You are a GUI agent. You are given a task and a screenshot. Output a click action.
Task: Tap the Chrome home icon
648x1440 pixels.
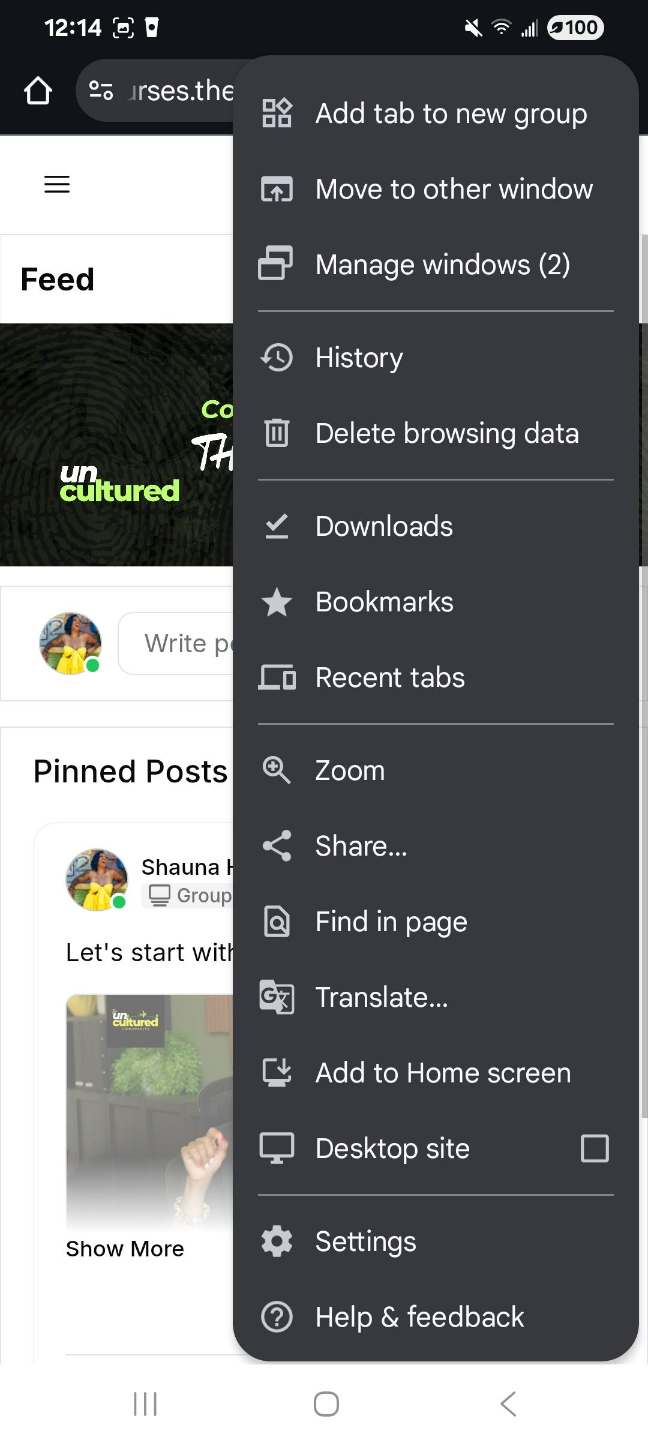pyautogui.click(x=38, y=92)
